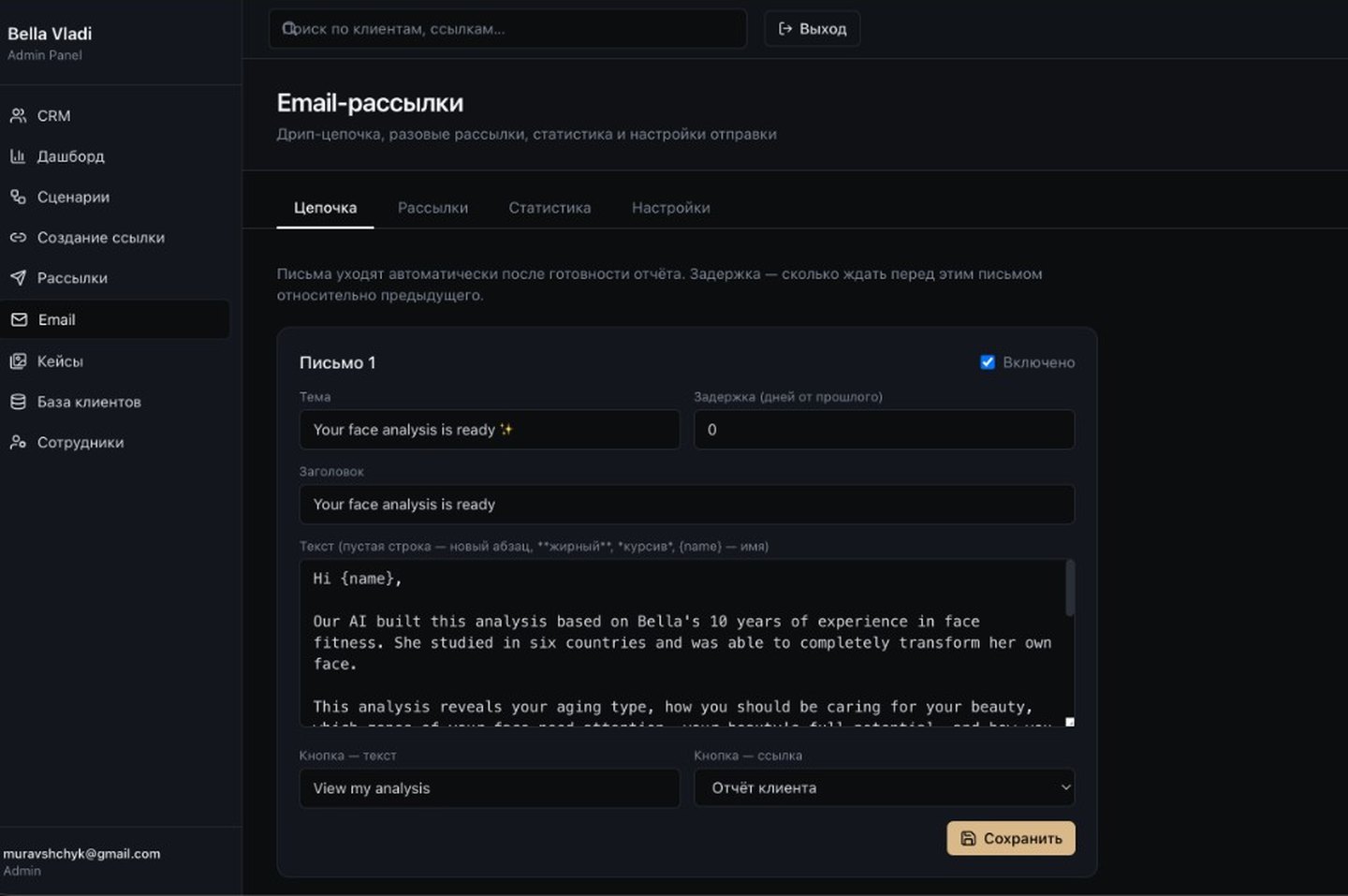Go to База клиентов label in sidebar
This screenshot has height=896, width=1348.
pyautogui.click(x=89, y=402)
